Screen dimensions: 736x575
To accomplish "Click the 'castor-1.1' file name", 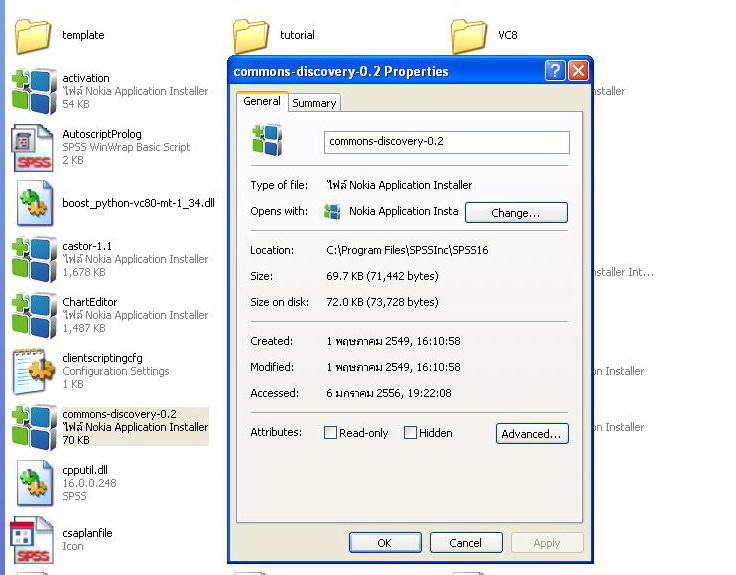I will 87,246.
